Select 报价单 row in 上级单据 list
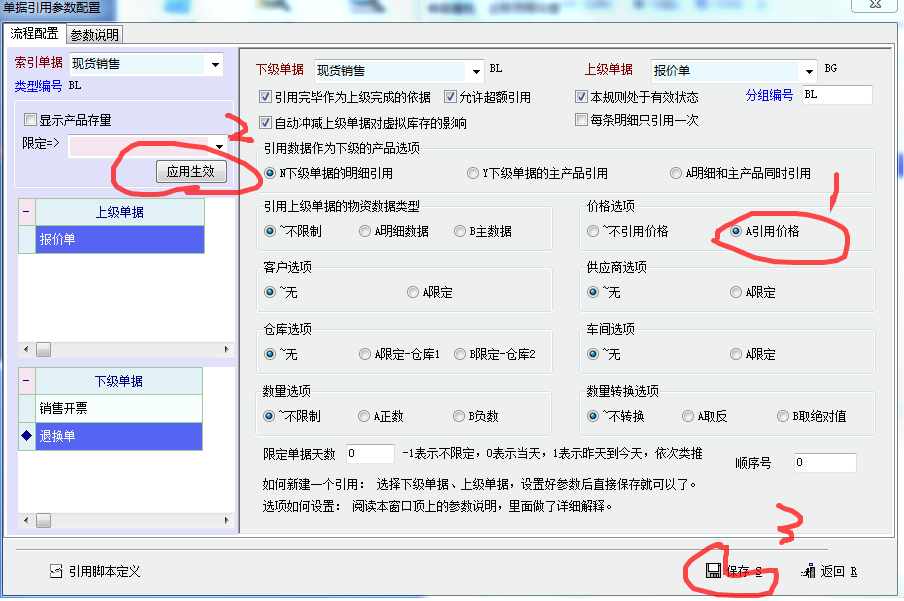 [119, 239]
